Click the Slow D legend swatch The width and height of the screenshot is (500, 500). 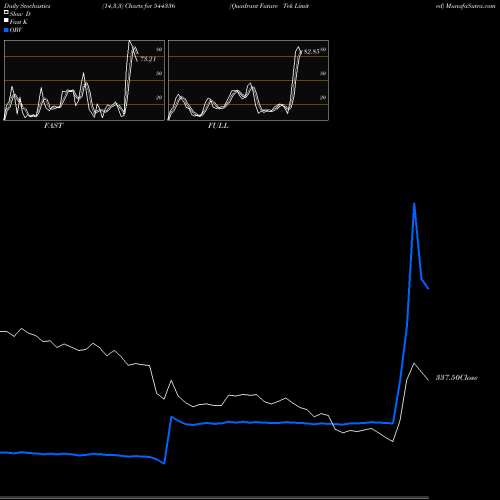click(x=6, y=13)
